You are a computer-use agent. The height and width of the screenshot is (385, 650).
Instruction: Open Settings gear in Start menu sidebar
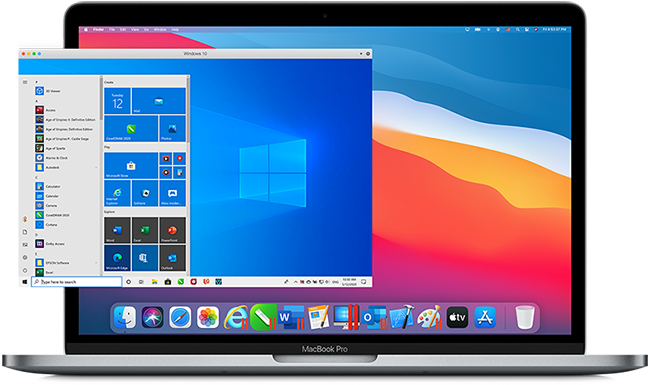coord(25,257)
